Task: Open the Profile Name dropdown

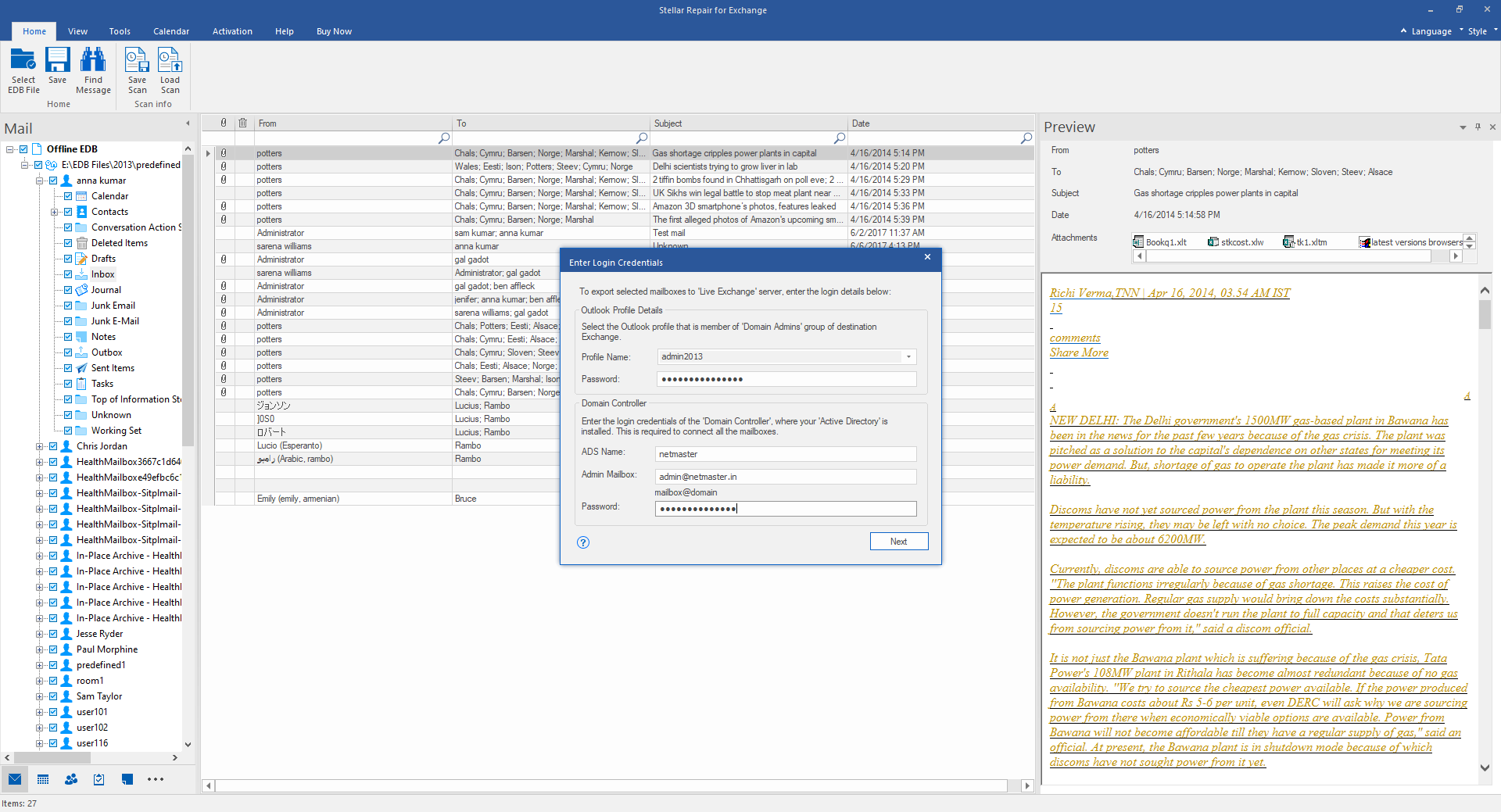Action: tap(908, 356)
